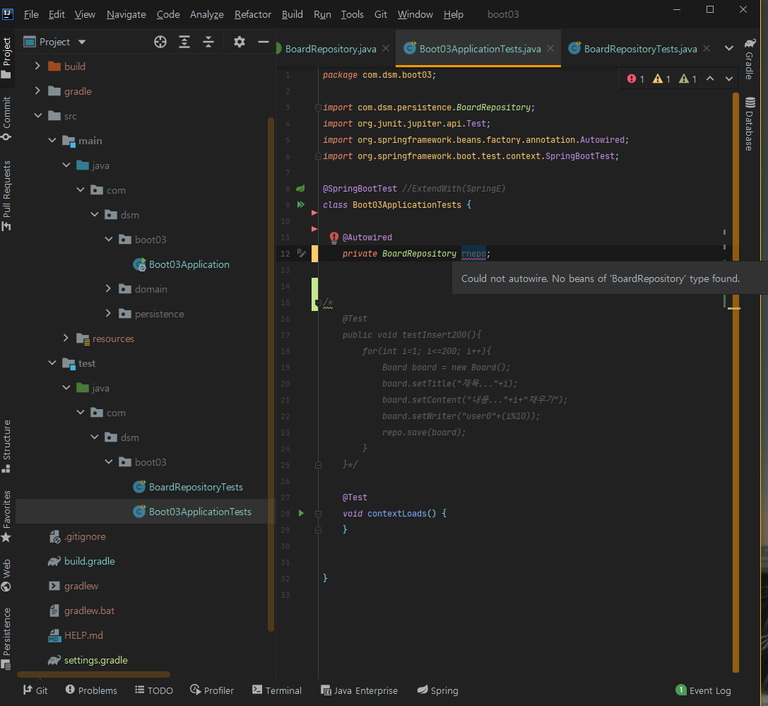Open the Git menu
The width and height of the screenshot is (768, 706).
[381, 15]
